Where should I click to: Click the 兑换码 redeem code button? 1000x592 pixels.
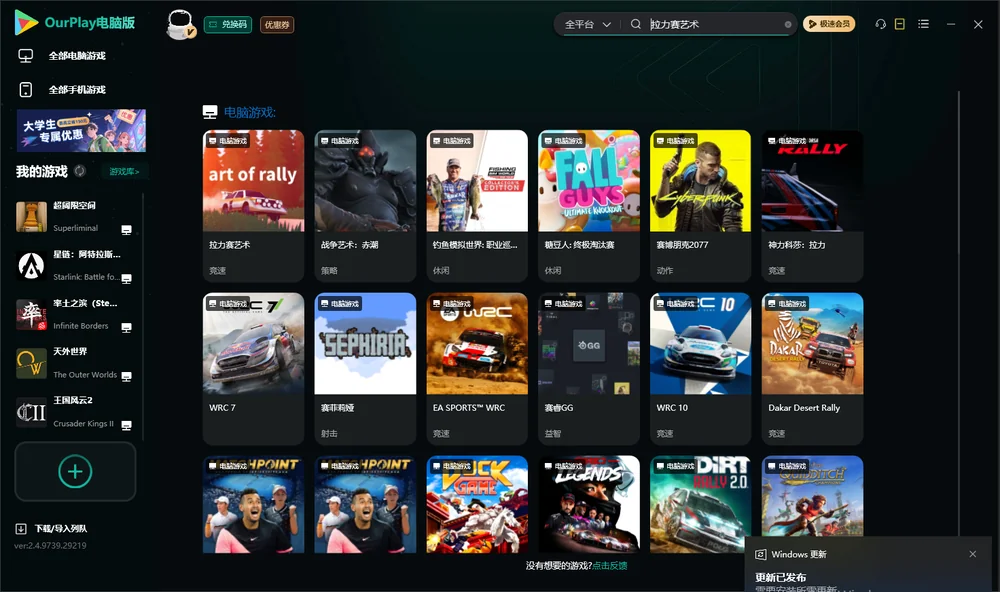[228, 24]
